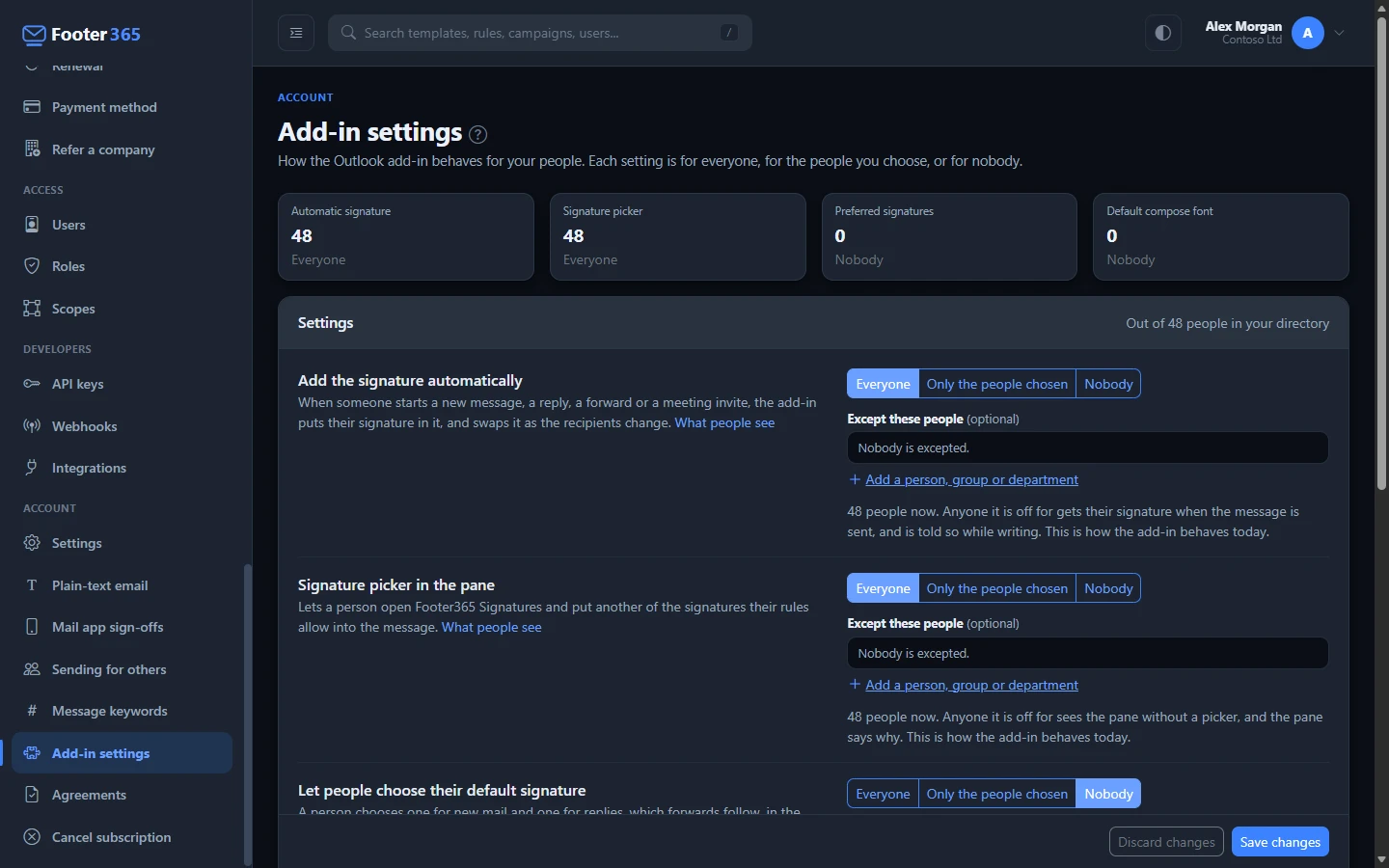The width and height of the screenshot is (1389, 868).
Task: Click the Integrations plug icon
Action: (32, 468)
